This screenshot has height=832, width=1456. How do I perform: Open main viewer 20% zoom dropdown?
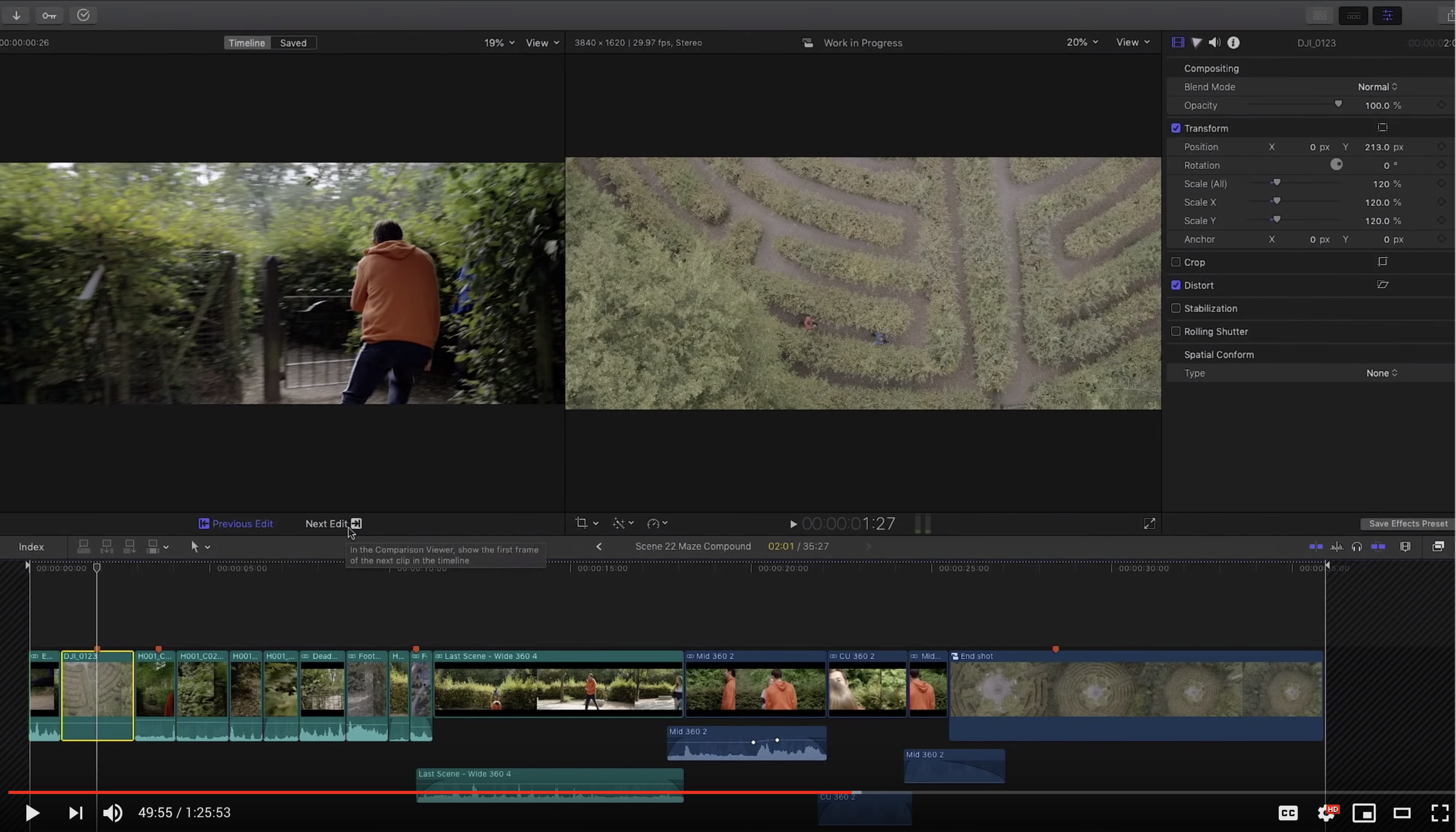click(x=1082, y=42)
